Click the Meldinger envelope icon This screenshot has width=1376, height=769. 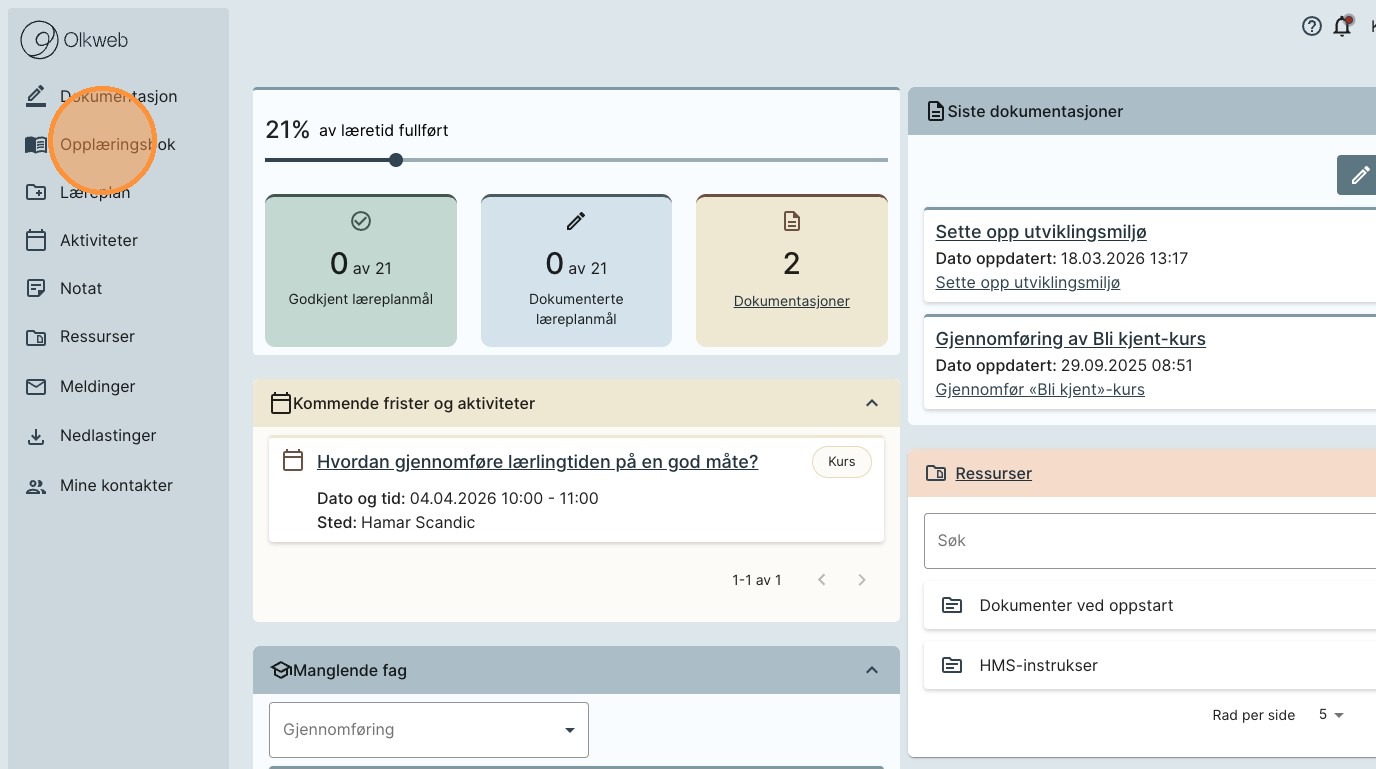point(36,387)
